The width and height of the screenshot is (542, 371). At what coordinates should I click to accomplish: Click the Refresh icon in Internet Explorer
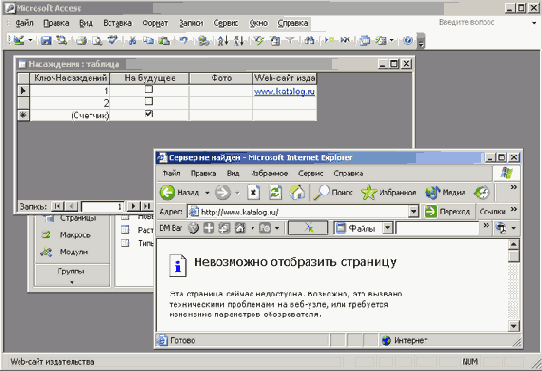(275, 193)
